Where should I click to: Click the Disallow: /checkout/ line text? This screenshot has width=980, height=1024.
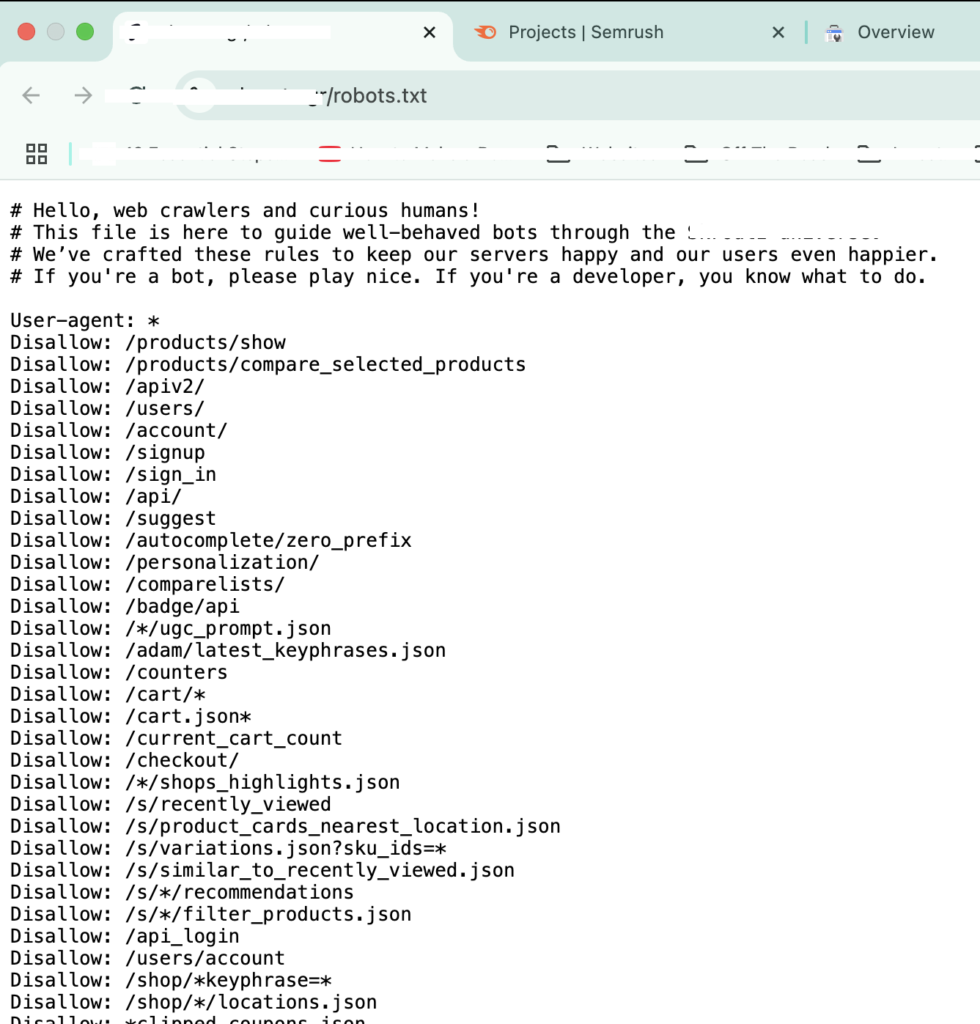125,760
